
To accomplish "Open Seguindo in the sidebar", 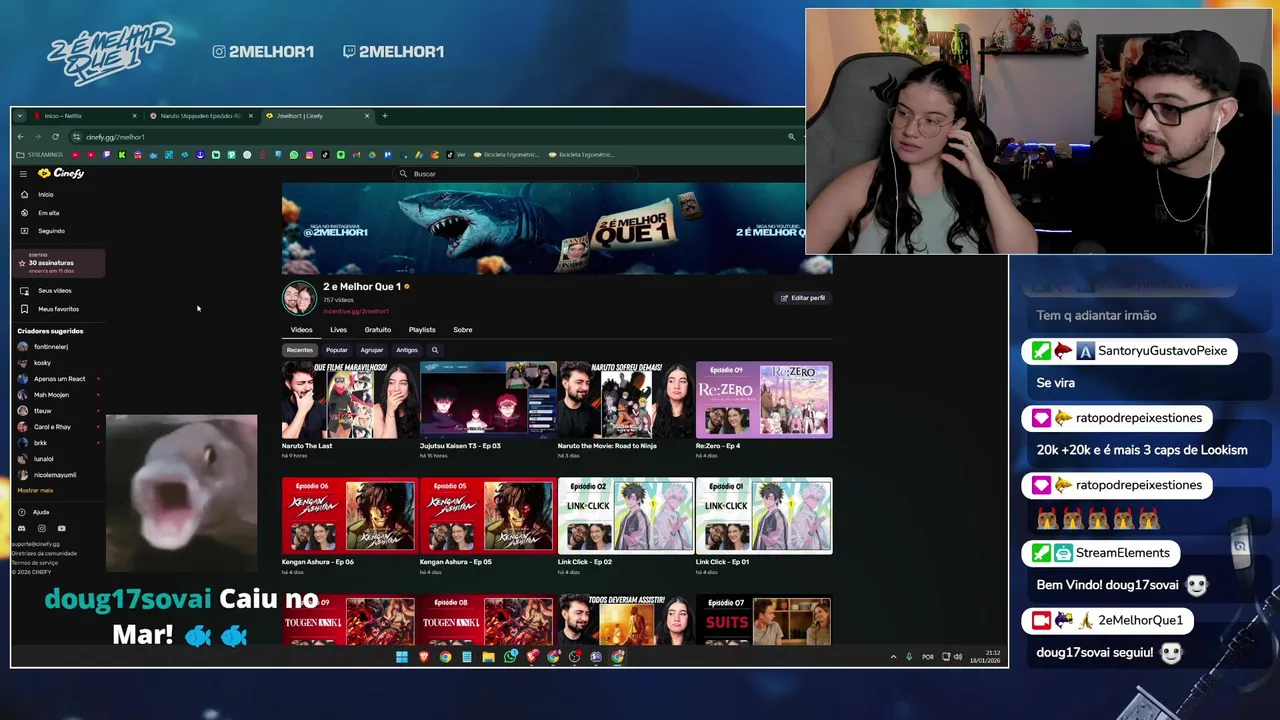I will [x=51, y=231].
